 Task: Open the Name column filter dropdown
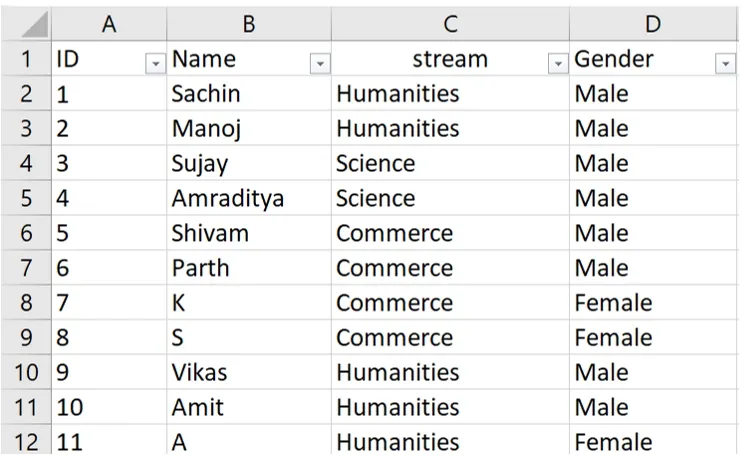tap(320, 63)
